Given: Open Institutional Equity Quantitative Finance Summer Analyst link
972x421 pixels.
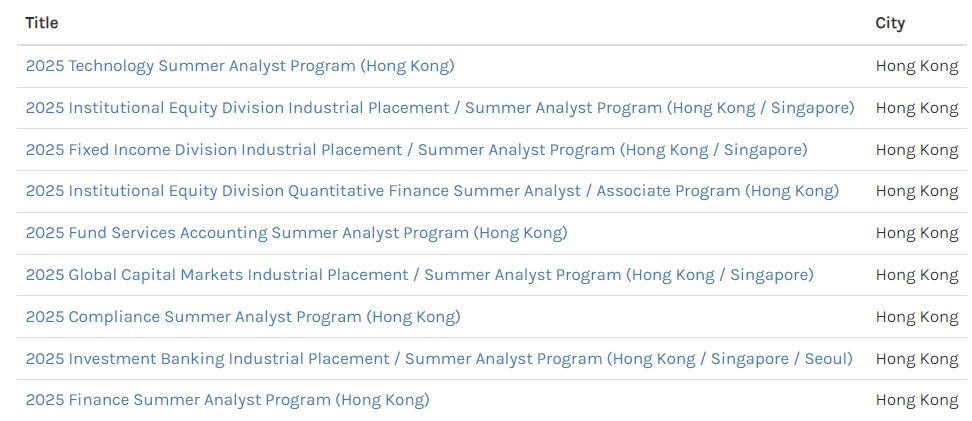Looking at the screenshot, I should pos(432,191).
